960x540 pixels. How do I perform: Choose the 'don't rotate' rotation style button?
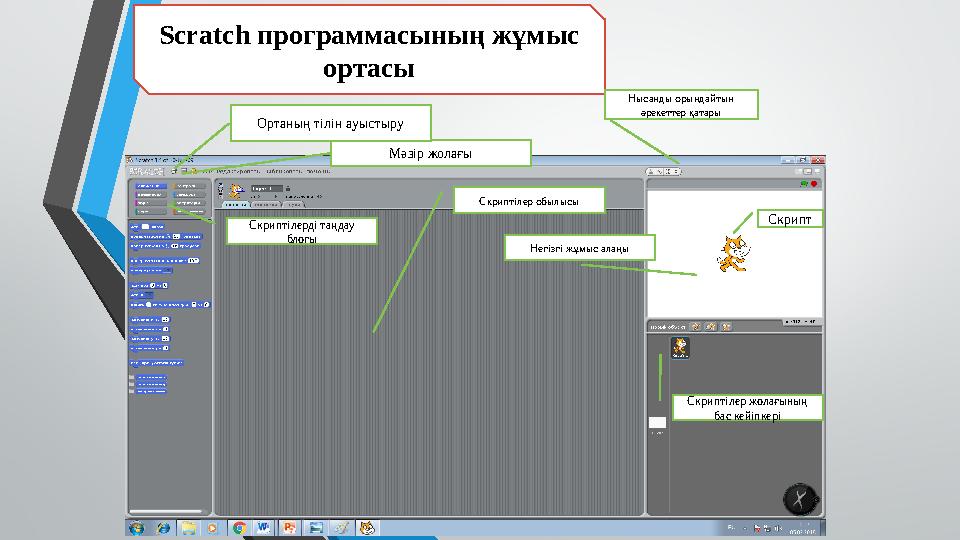click(220, 197)
